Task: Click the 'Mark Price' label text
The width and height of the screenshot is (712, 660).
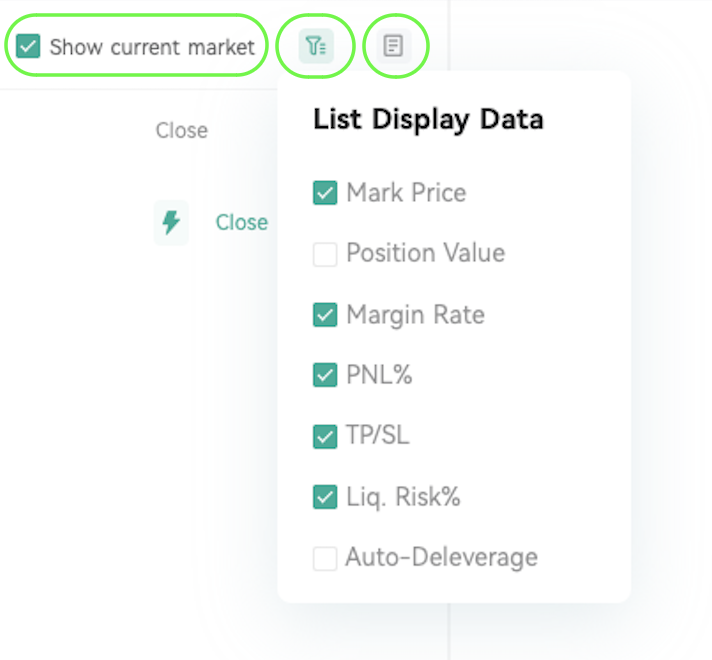Action: (406, 193)
